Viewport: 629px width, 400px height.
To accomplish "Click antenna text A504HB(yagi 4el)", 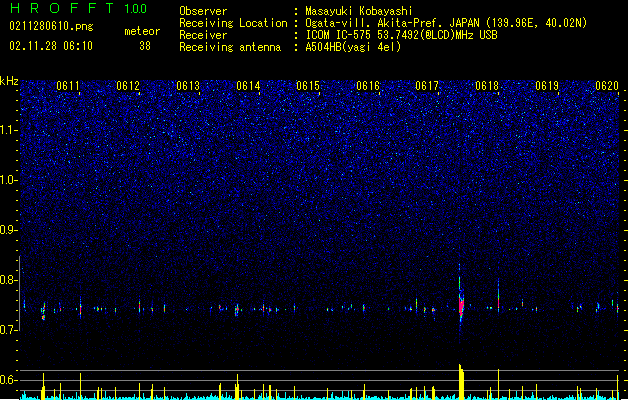I will coord(353,47).
